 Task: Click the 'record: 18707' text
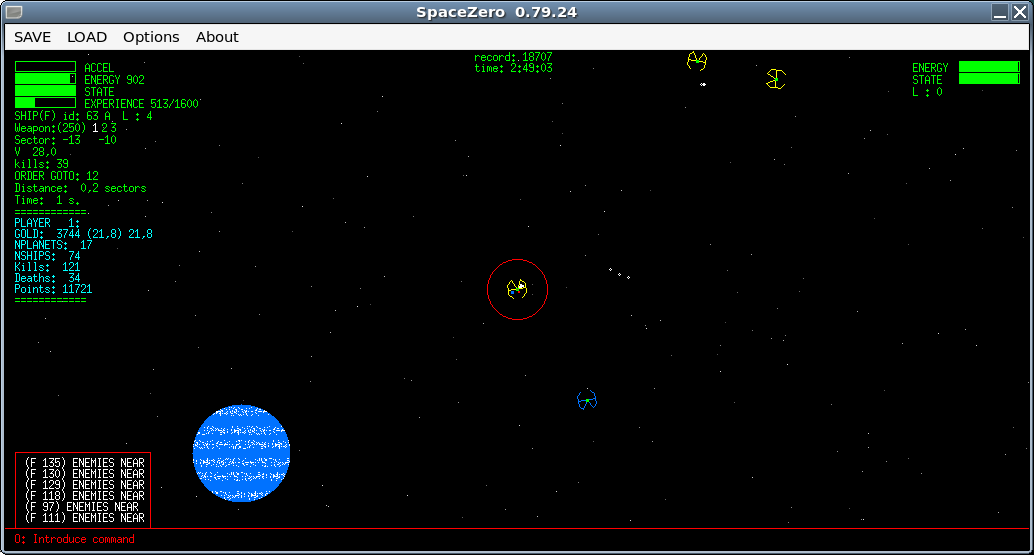(x=513, y=57)
